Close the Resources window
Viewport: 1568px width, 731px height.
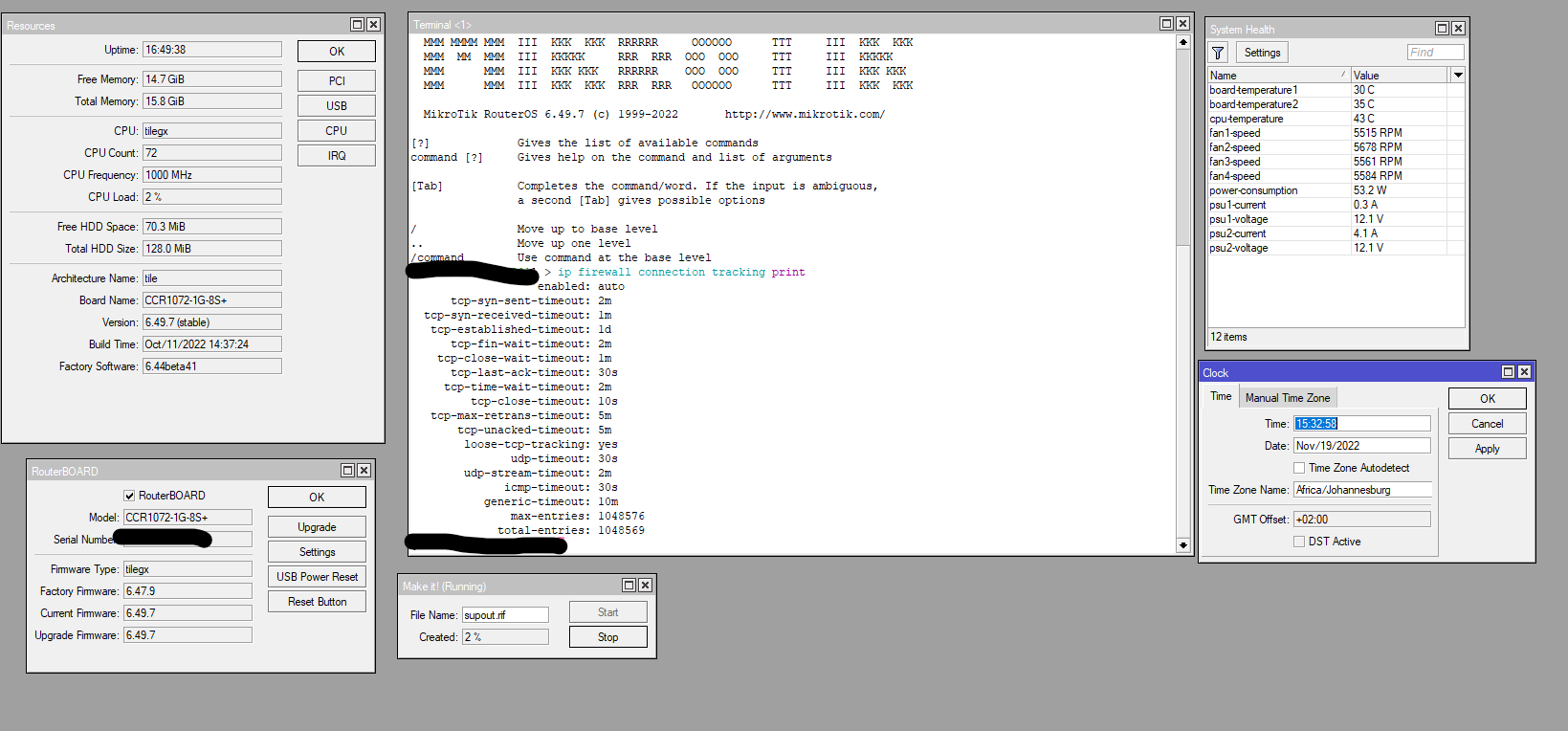(x=373, y=25)
